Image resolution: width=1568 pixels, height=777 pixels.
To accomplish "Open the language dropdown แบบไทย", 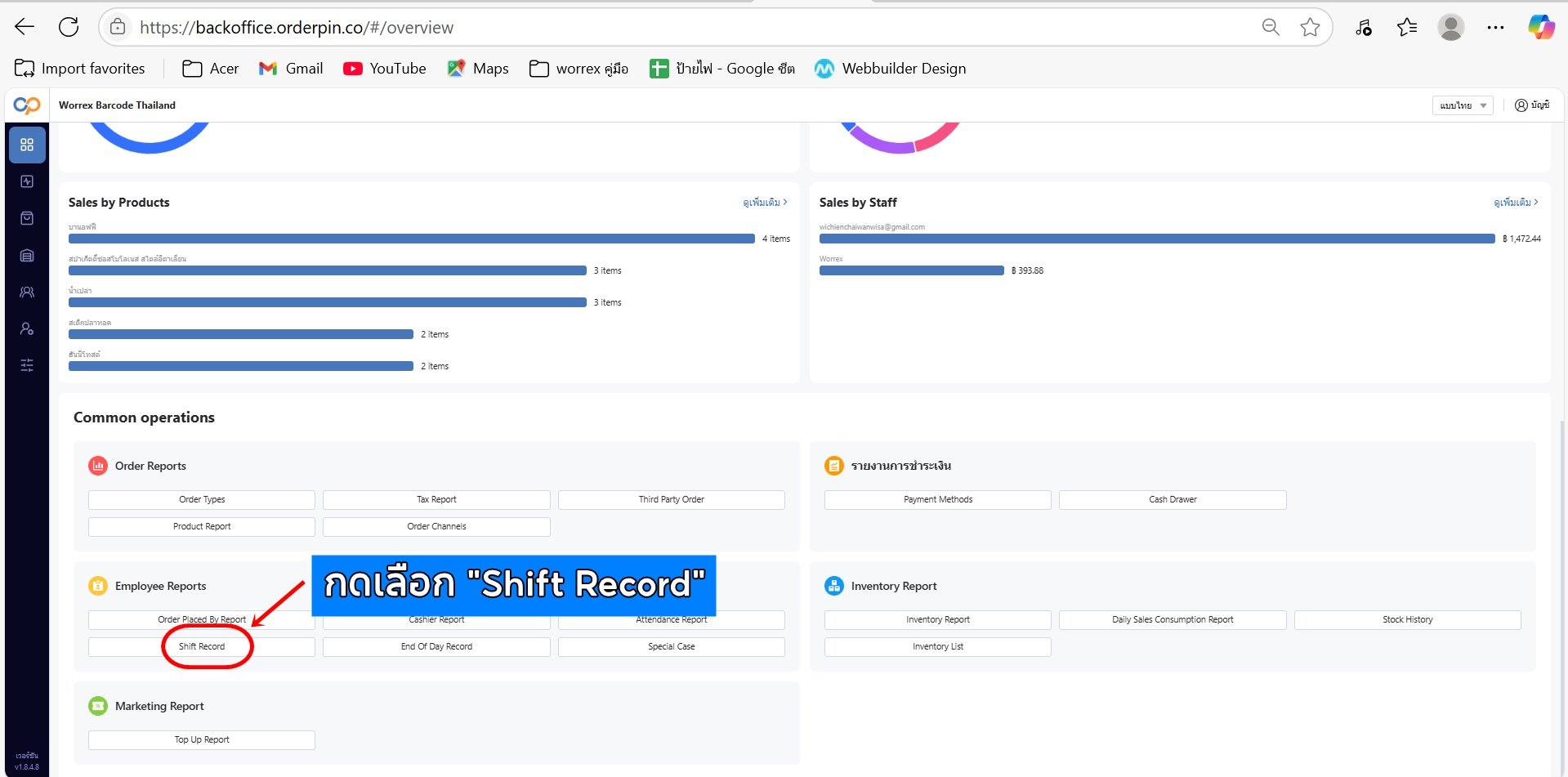I will (x=1463, y=105).
